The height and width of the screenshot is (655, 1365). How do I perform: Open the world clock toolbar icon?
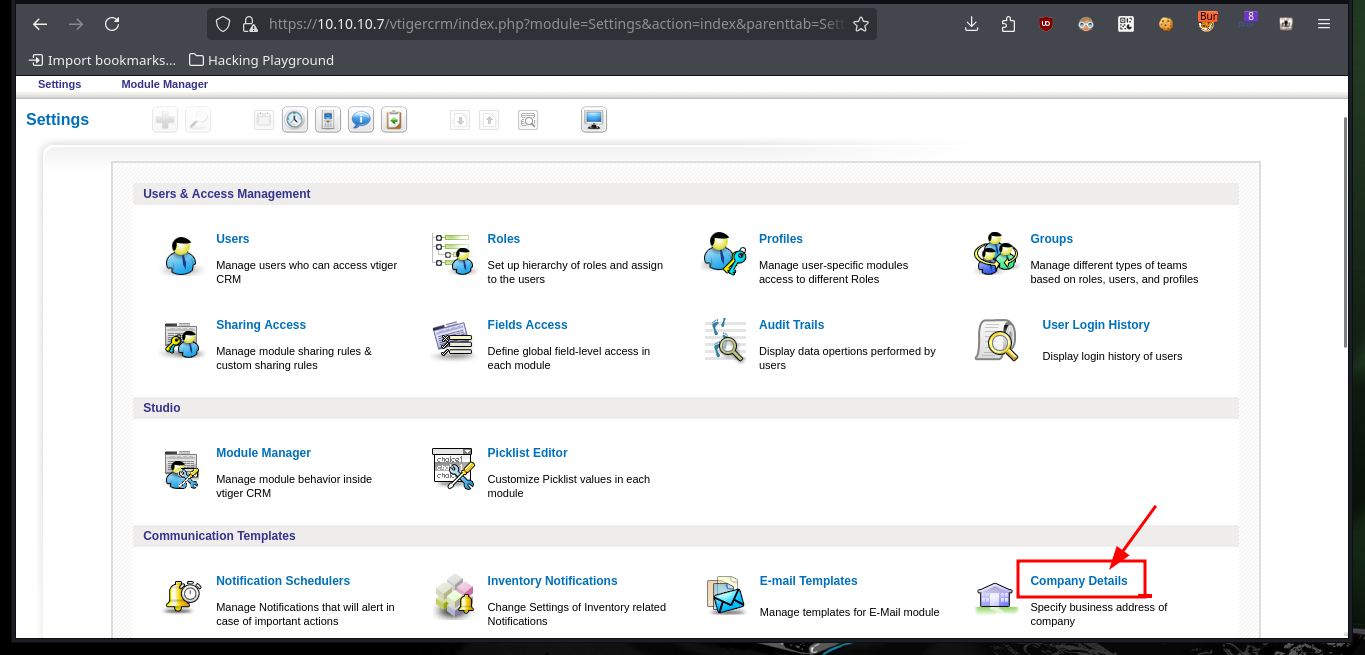coord(295,120)
